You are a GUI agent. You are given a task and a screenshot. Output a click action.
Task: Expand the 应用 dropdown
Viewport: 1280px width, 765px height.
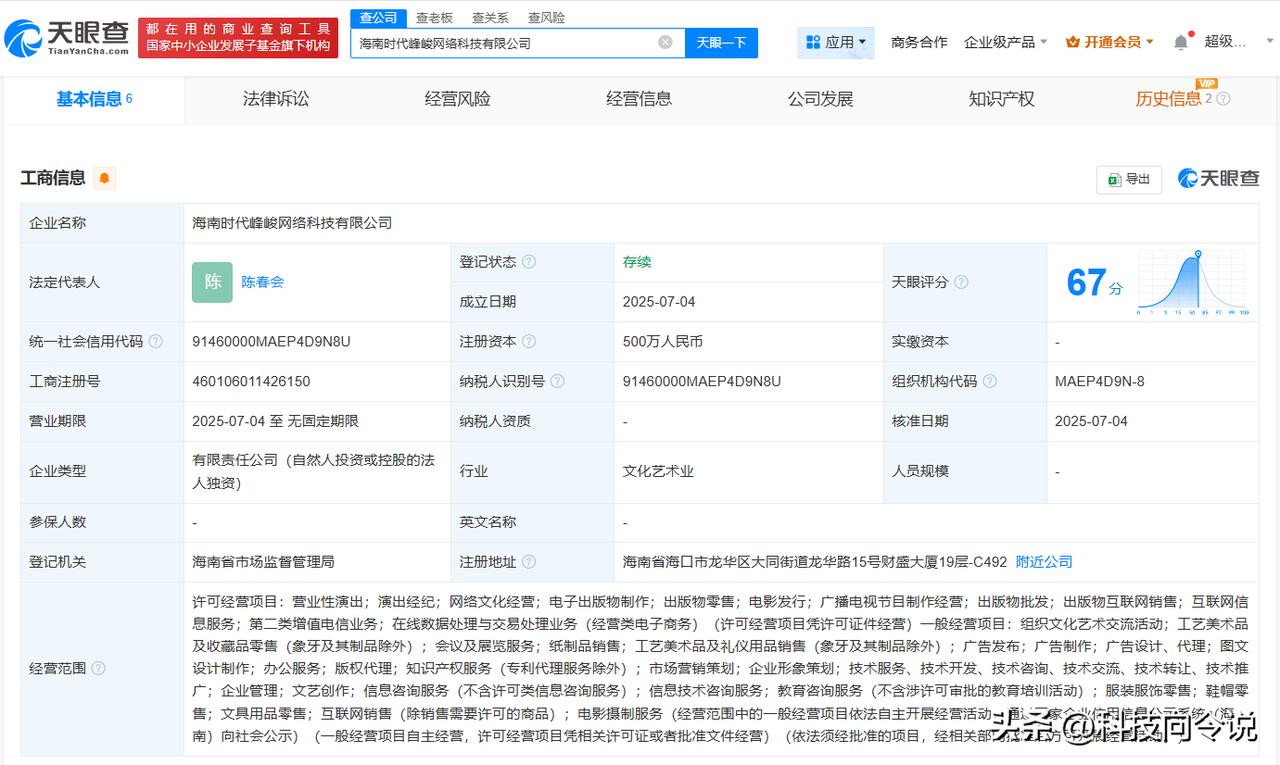coord(837,42)
